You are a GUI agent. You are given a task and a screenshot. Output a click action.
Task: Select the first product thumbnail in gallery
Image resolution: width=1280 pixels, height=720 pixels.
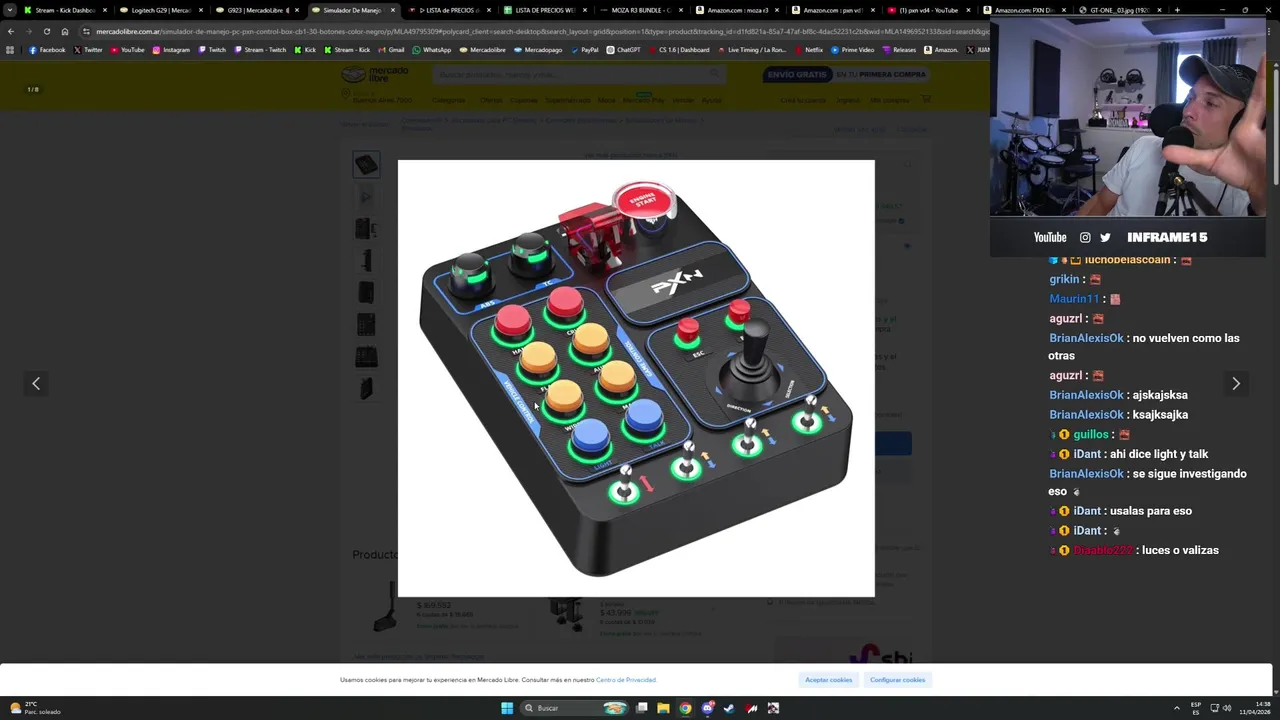pyautogui.click(x=366, y=164)
